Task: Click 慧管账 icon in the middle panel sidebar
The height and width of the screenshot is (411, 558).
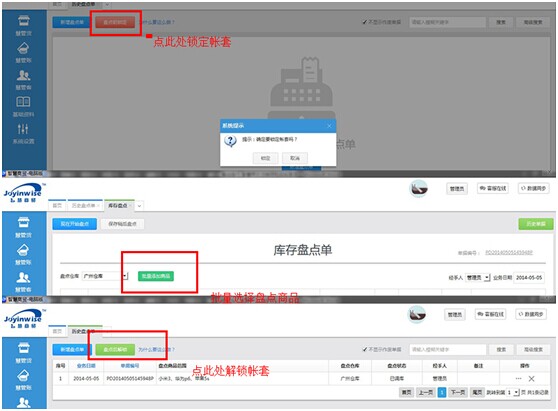Action: tap(23, 250)
